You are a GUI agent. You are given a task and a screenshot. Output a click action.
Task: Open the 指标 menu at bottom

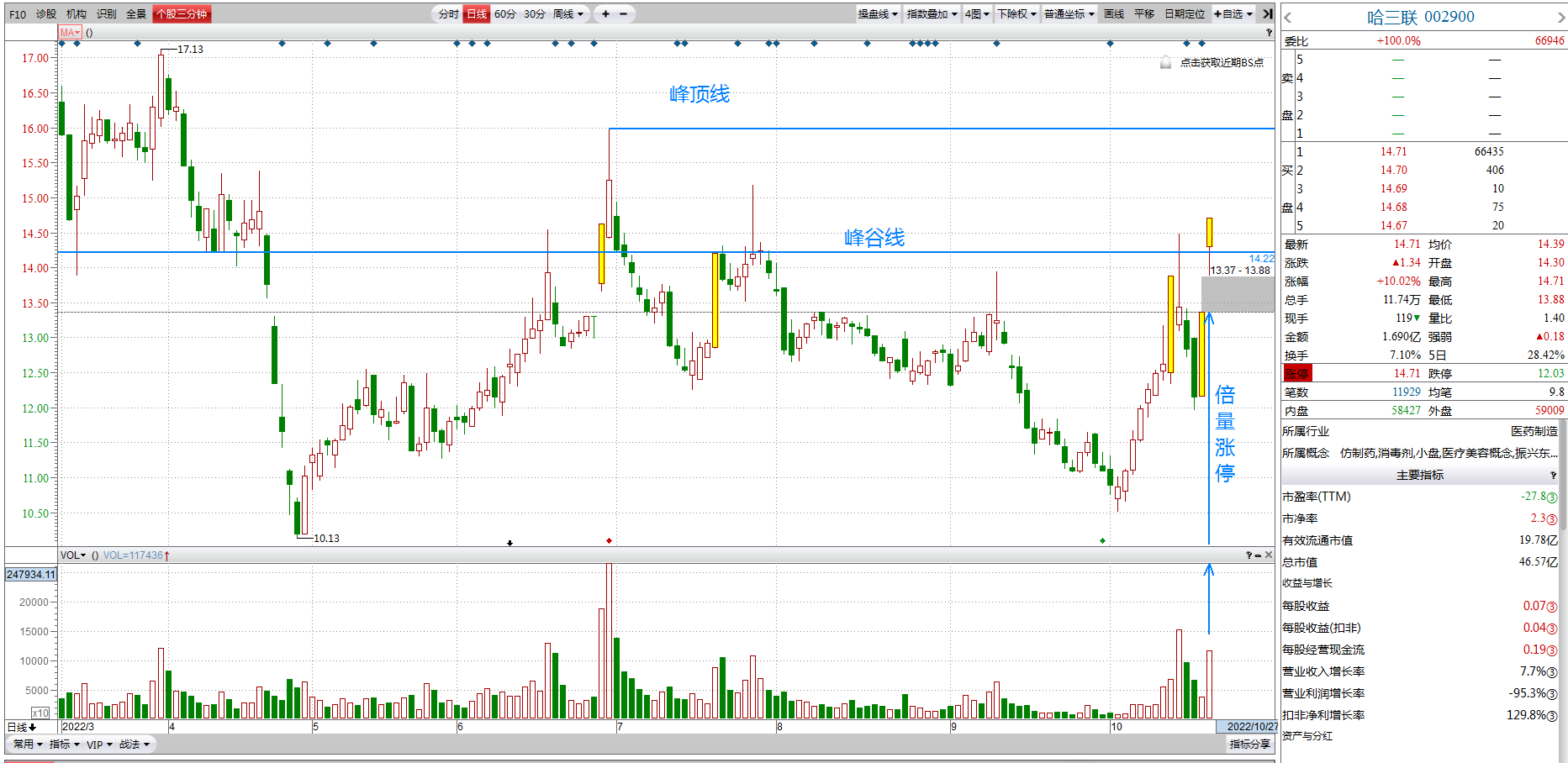click(64, 745)
